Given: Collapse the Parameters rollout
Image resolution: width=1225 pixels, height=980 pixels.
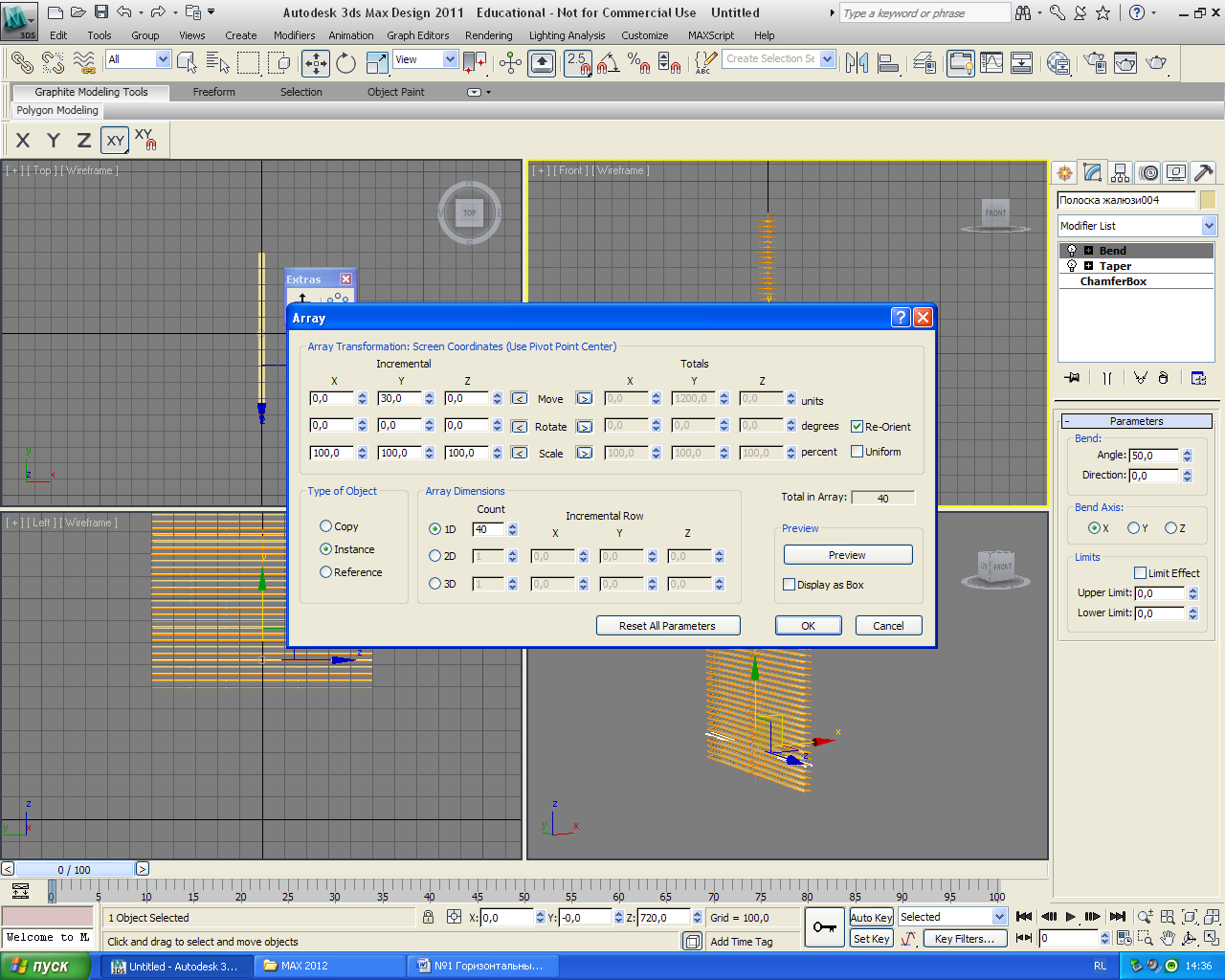Looking at the screenshot, I should click(1136, 421).
